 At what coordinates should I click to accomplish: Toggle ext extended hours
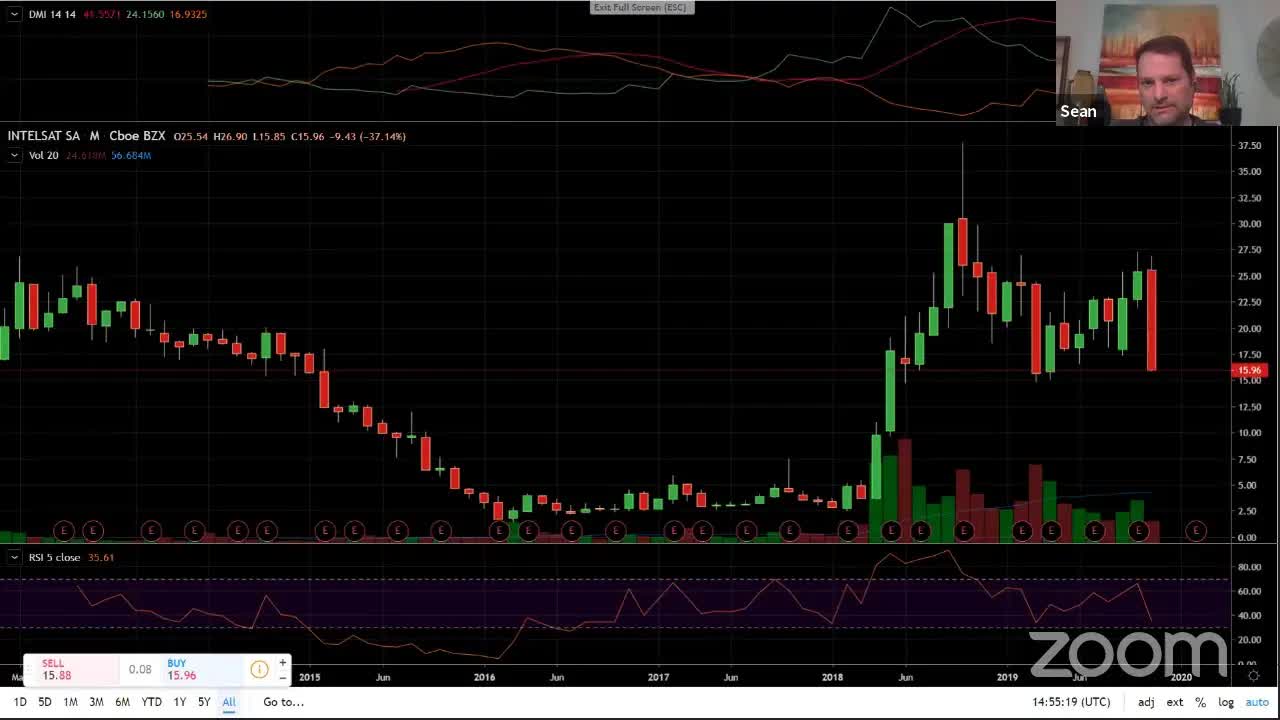click(1175, 702)
